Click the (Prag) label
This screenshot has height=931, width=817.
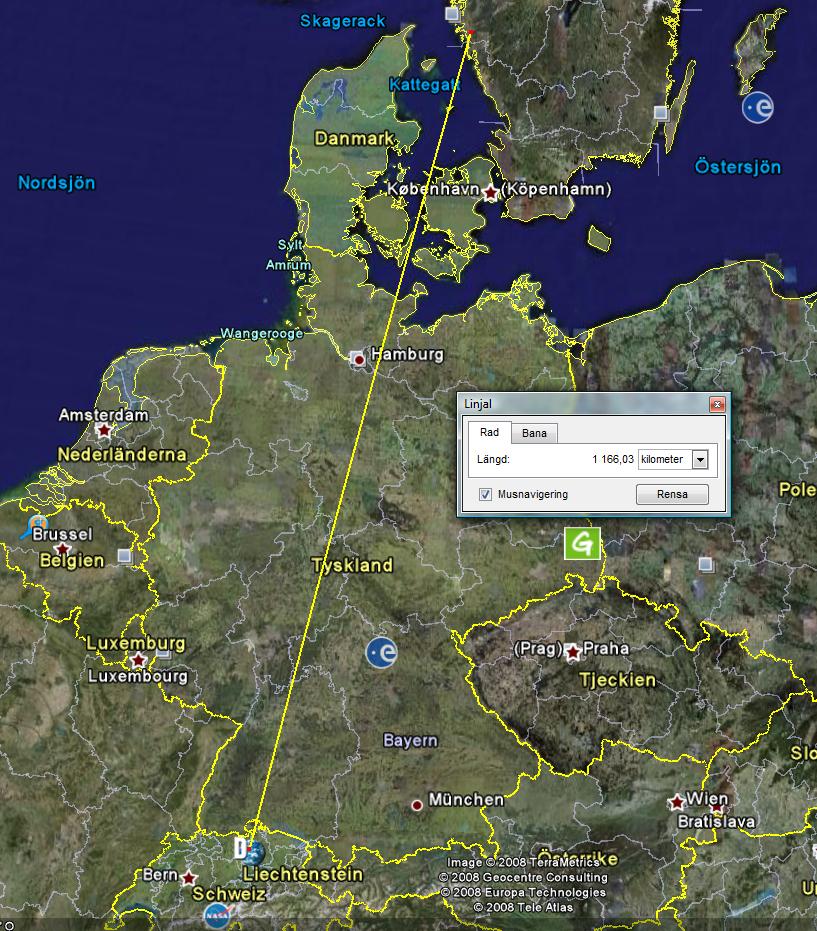tap(538, 648)
